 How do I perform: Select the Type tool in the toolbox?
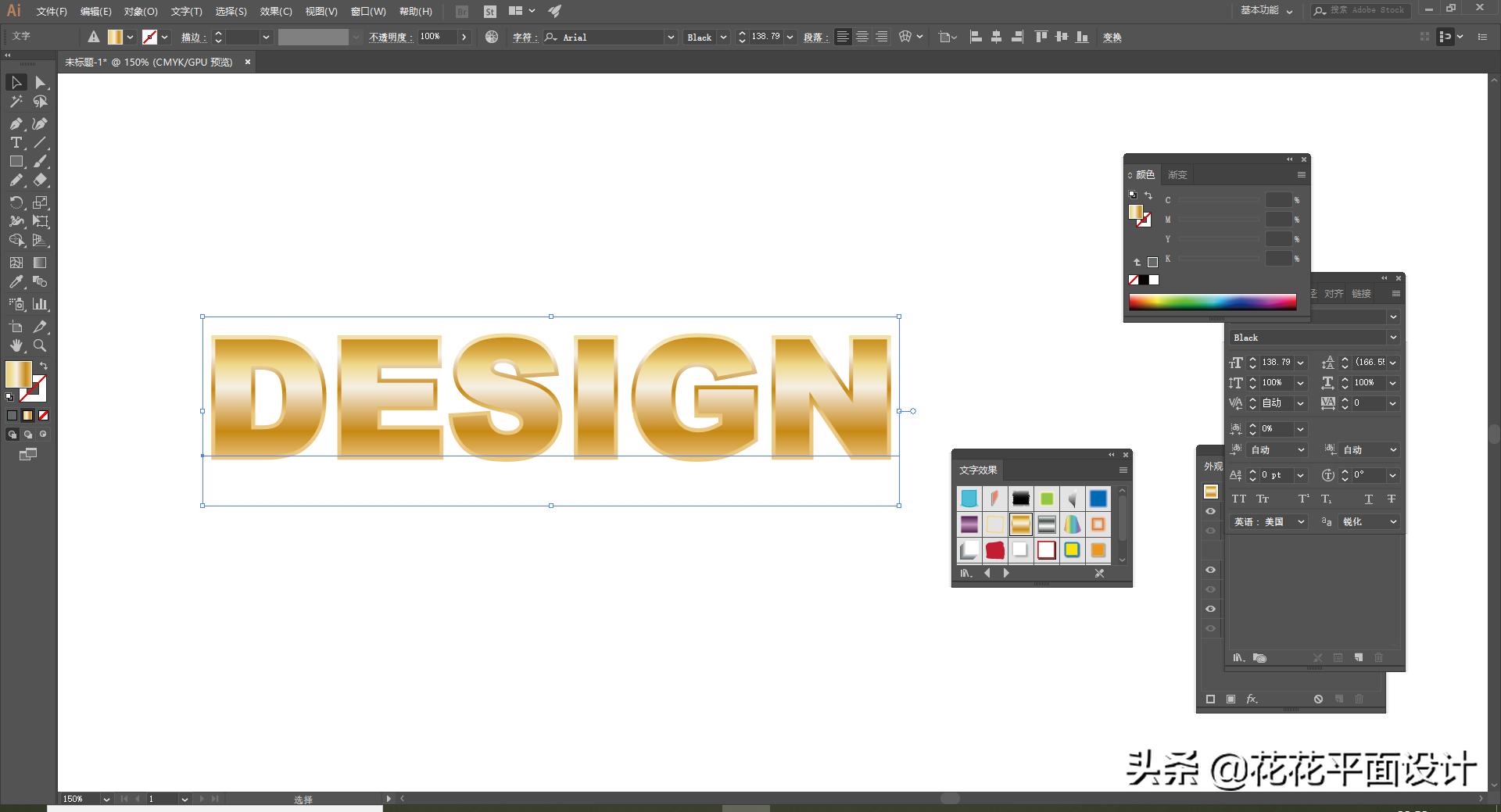pos(16,143)
